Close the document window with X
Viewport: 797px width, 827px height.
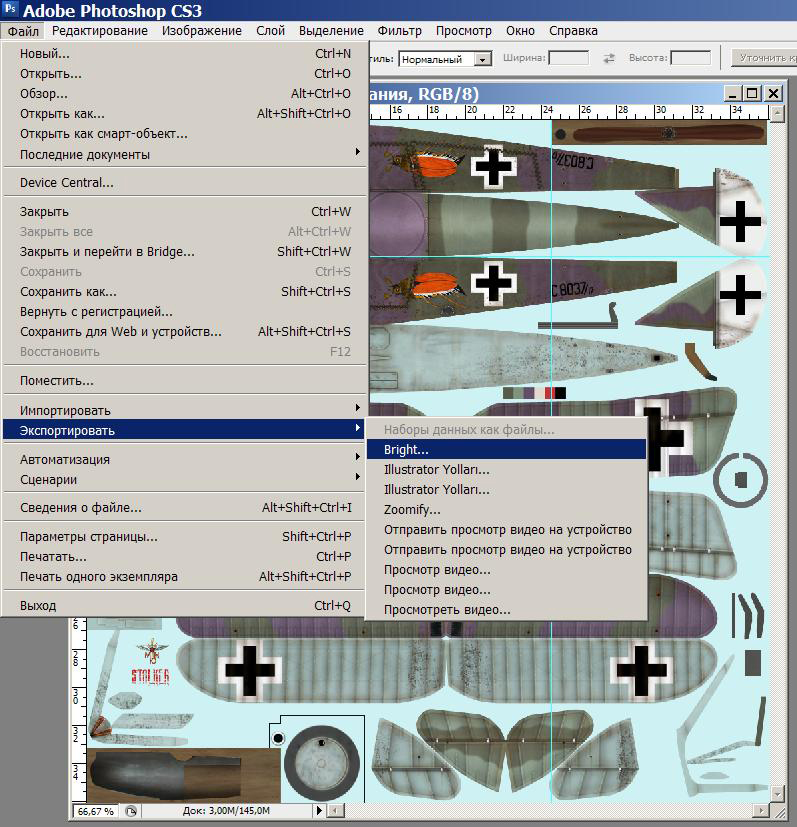(773, 94)
